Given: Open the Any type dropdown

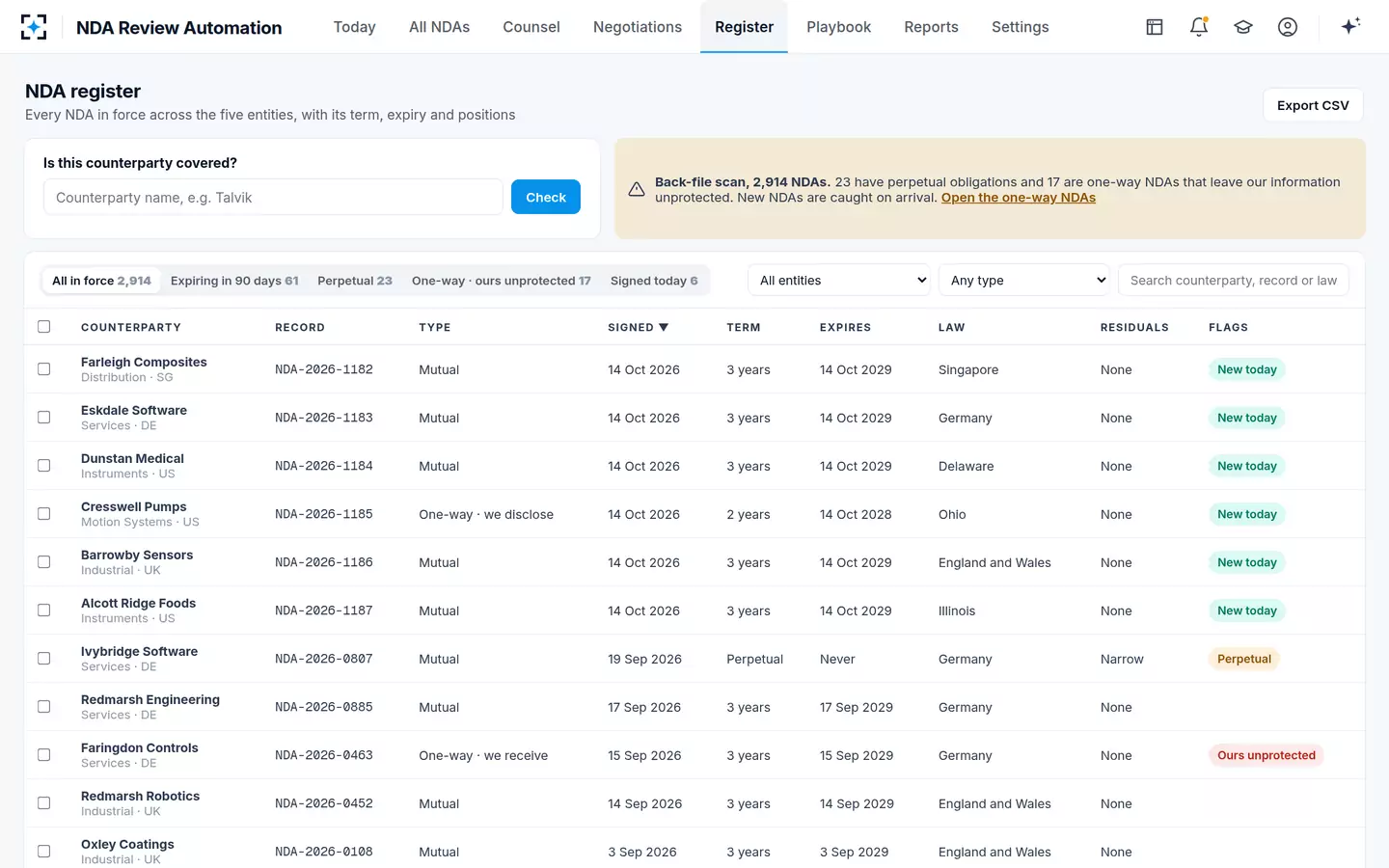Looking at the screenshot, I should (x=1024, y=281).
